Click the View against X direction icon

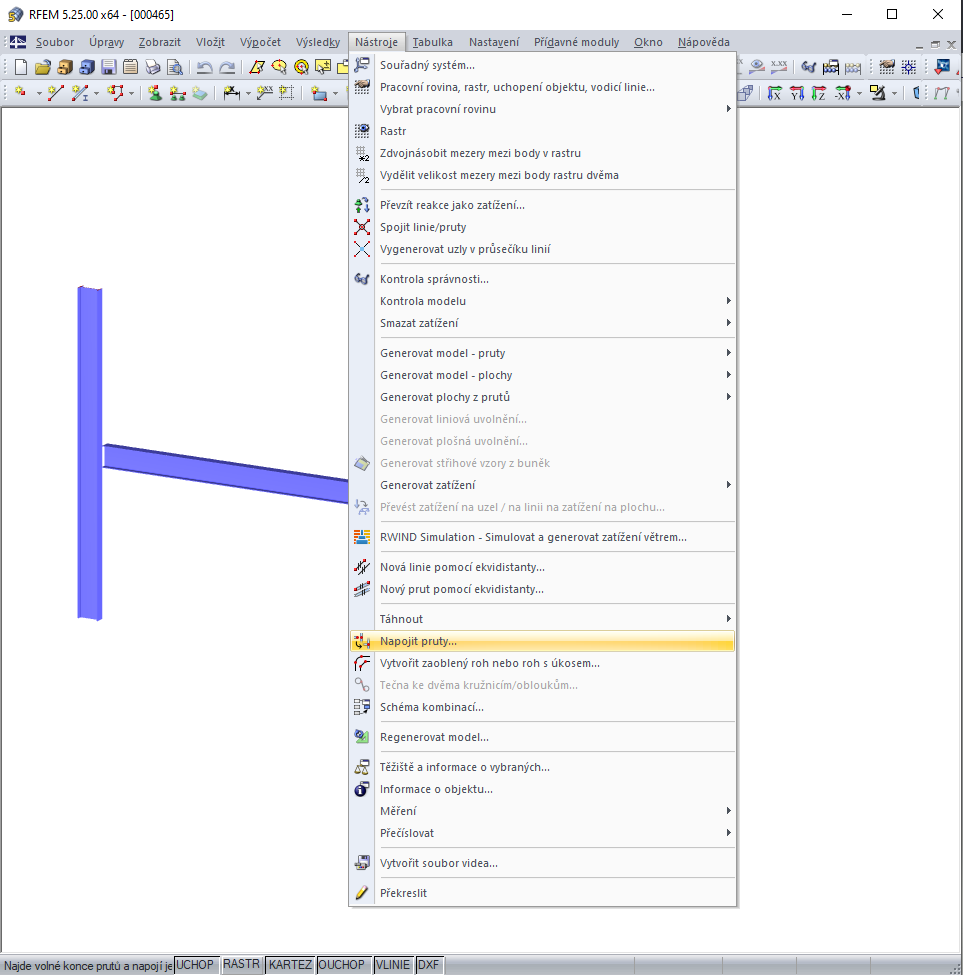click(x=842, y=93)
